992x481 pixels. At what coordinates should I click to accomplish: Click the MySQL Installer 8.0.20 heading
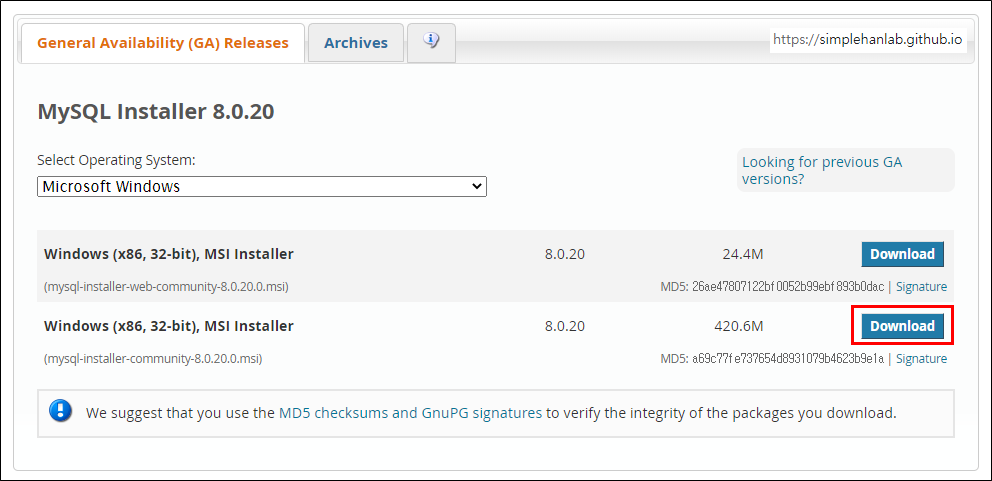coord(156,112)
